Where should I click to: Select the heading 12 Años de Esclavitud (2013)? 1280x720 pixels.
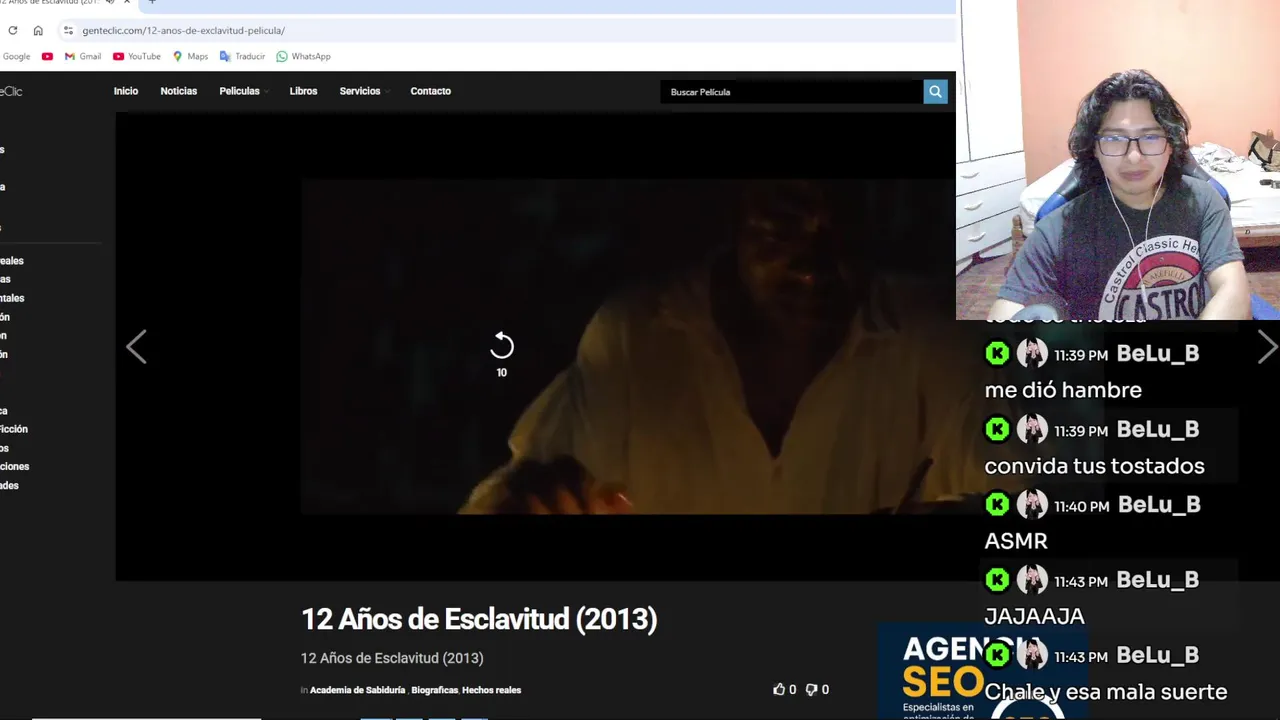click(479, 620)
